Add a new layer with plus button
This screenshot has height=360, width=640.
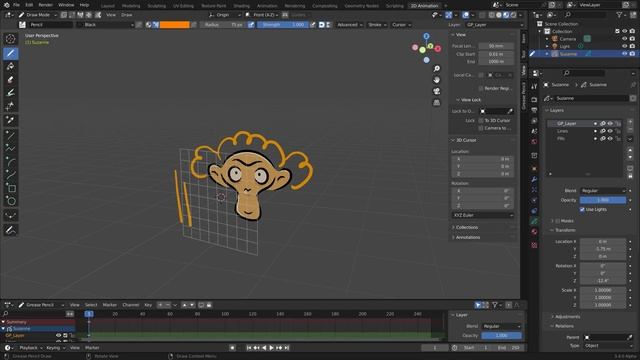tap(630, 123)
